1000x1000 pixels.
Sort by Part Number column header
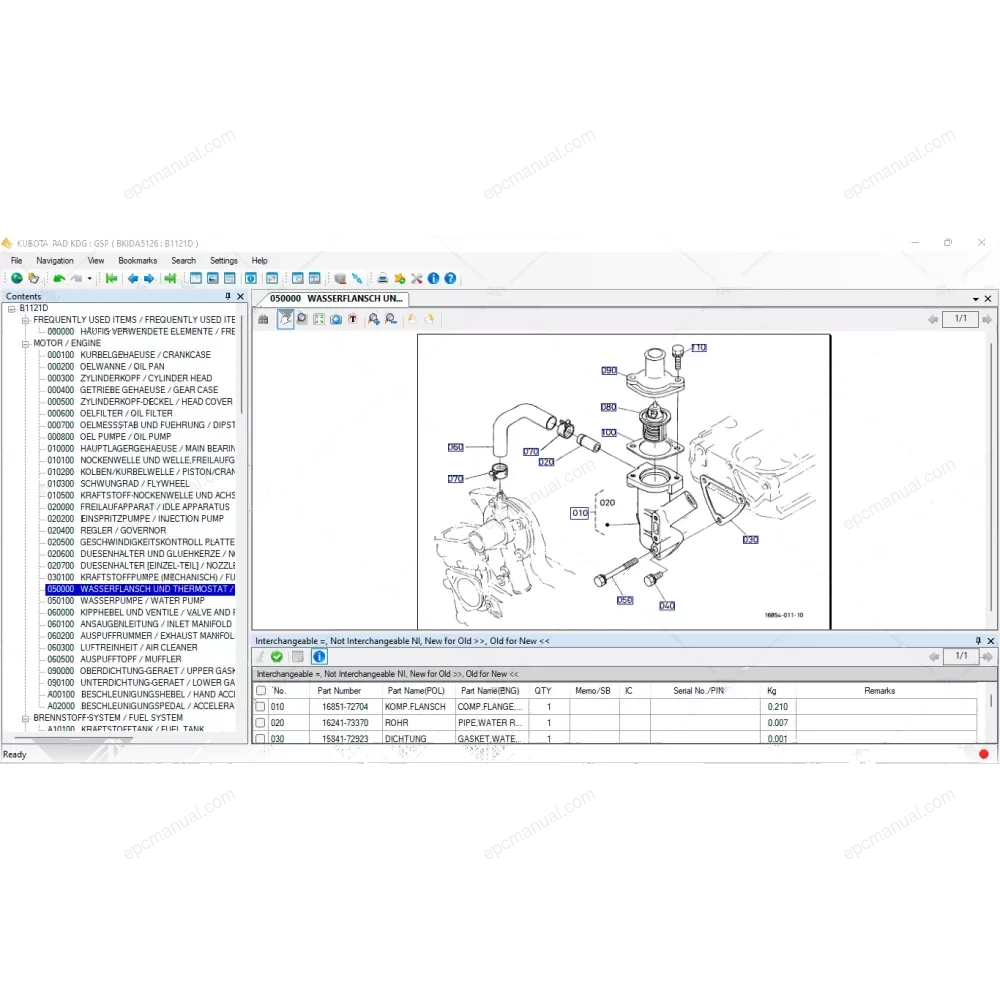pos(339,691)
